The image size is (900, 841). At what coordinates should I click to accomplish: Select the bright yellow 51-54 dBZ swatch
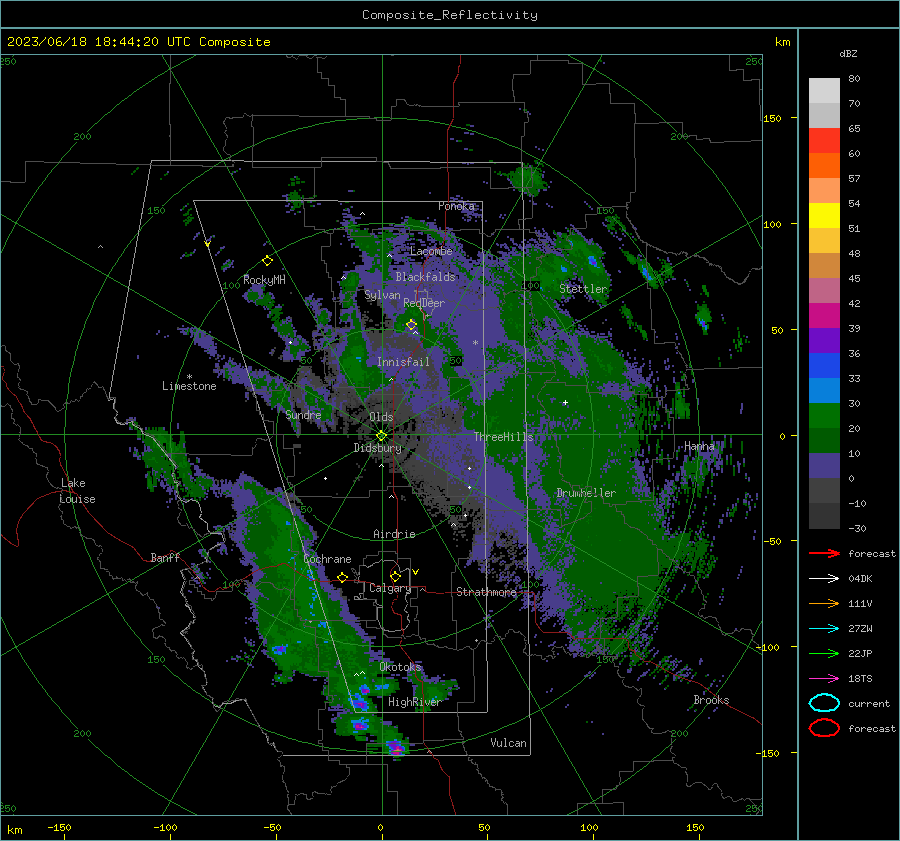coord(824,216)
